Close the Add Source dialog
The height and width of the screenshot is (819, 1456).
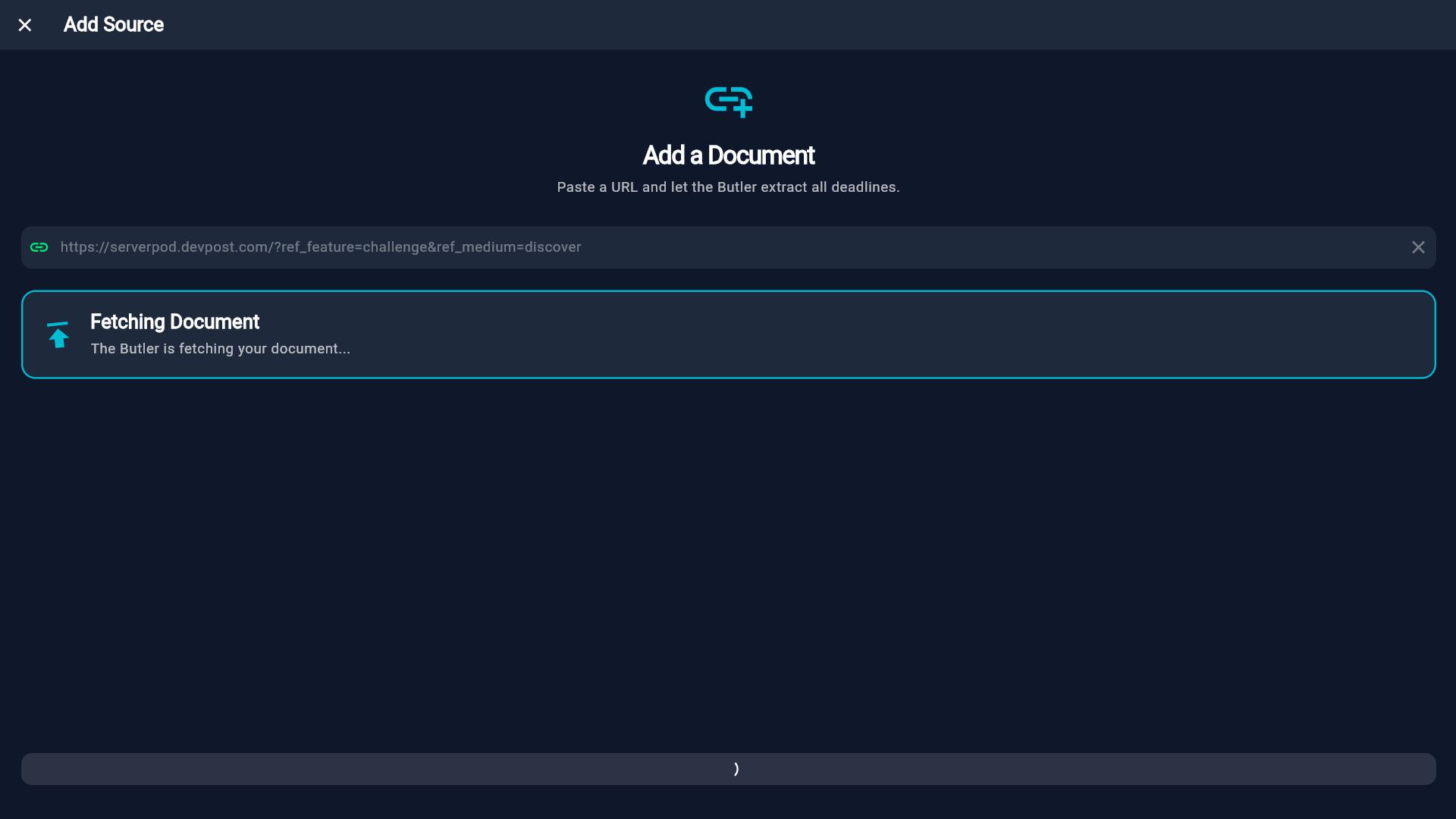tap(25, 25)
